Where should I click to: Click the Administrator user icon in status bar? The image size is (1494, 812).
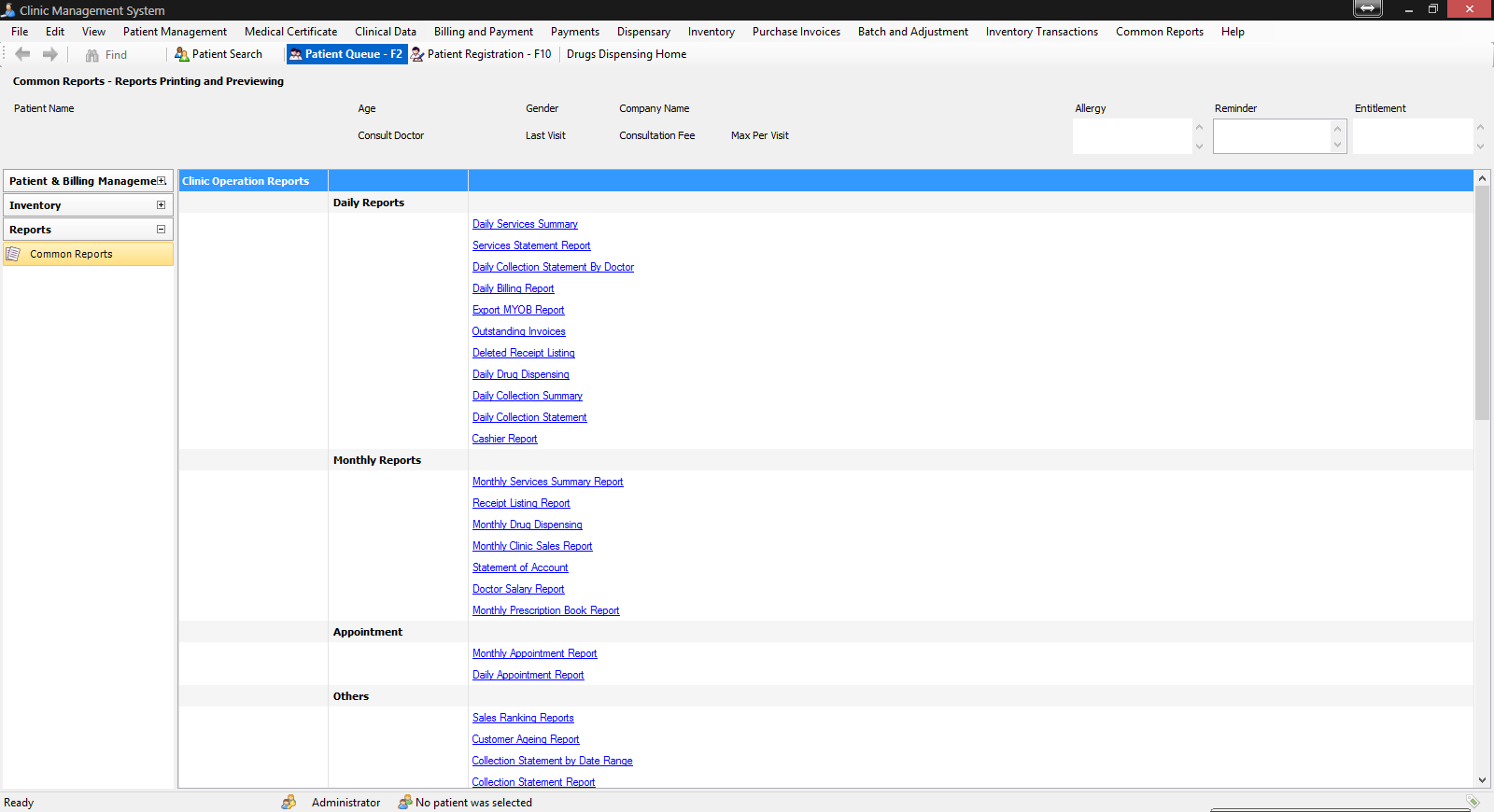(x=289, y=802)
